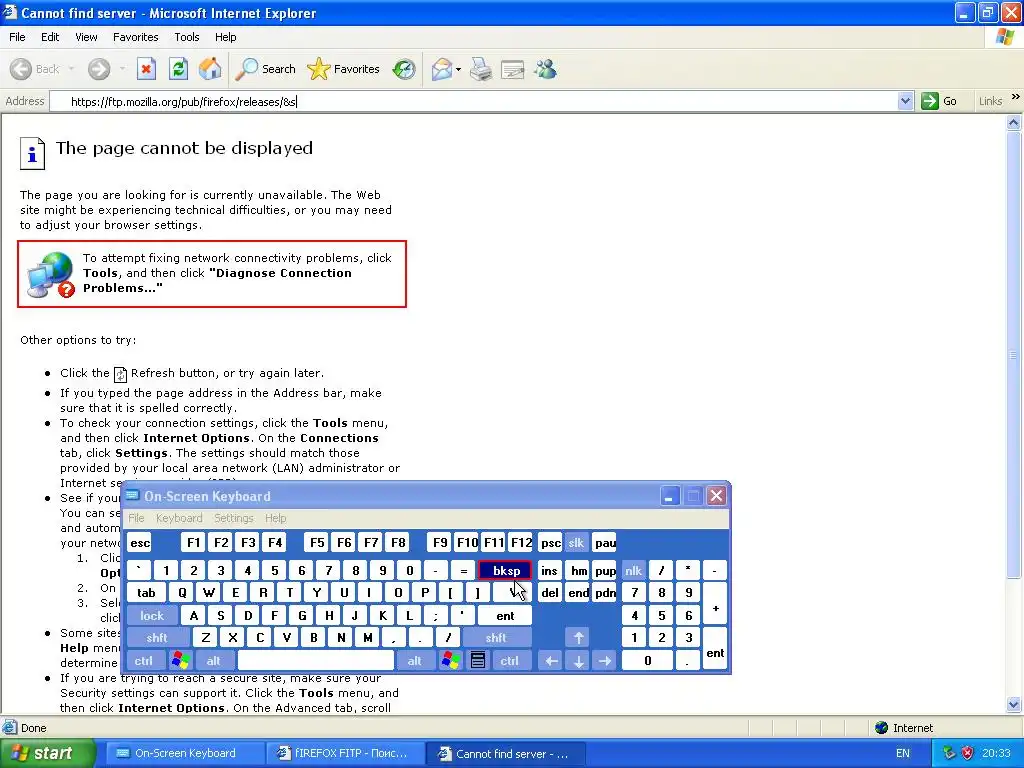1024x768 pixels.
Task: Click the left arrow key
Action: point(551,660)
